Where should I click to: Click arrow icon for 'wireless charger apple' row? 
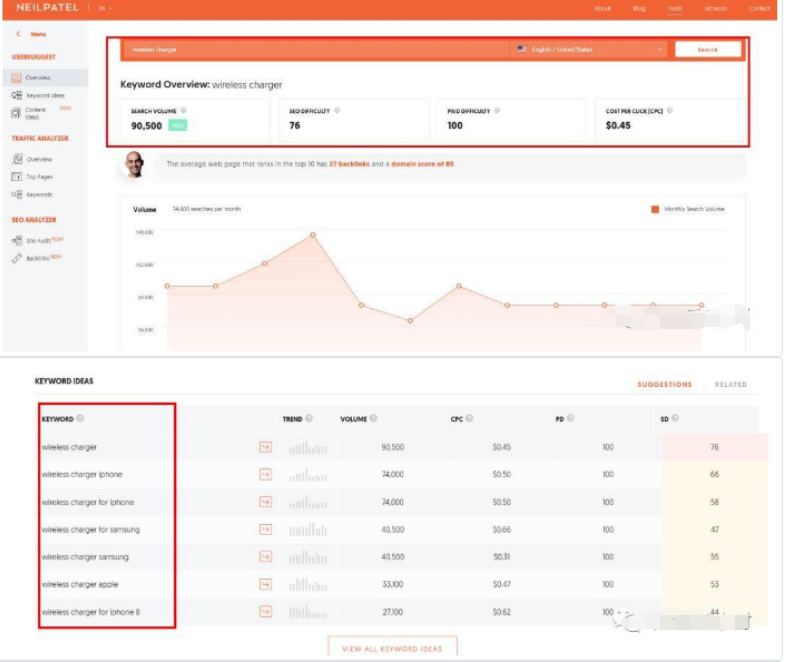click(x=265, y=584)
